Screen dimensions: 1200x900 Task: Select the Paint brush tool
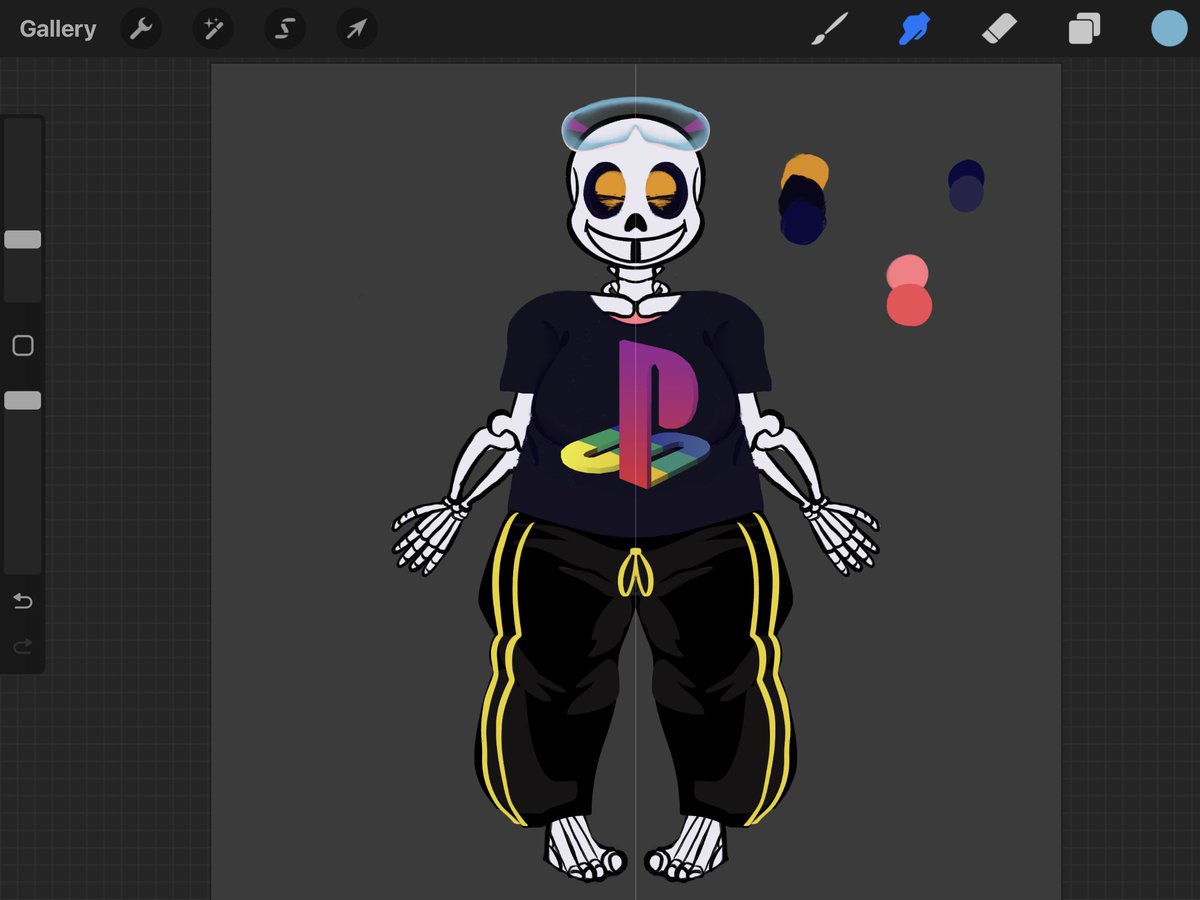[x=830, y=29]
